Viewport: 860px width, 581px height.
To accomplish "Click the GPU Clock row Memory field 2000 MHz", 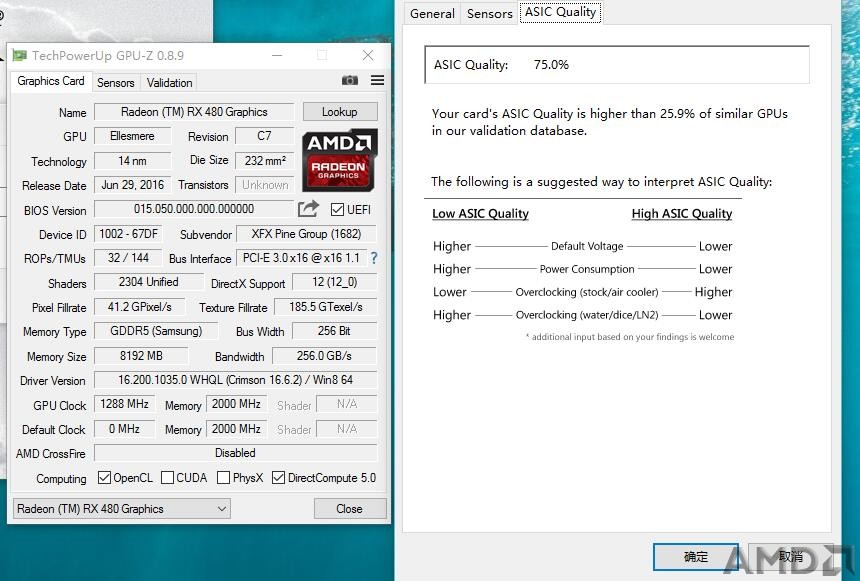I will click(236, 404).
